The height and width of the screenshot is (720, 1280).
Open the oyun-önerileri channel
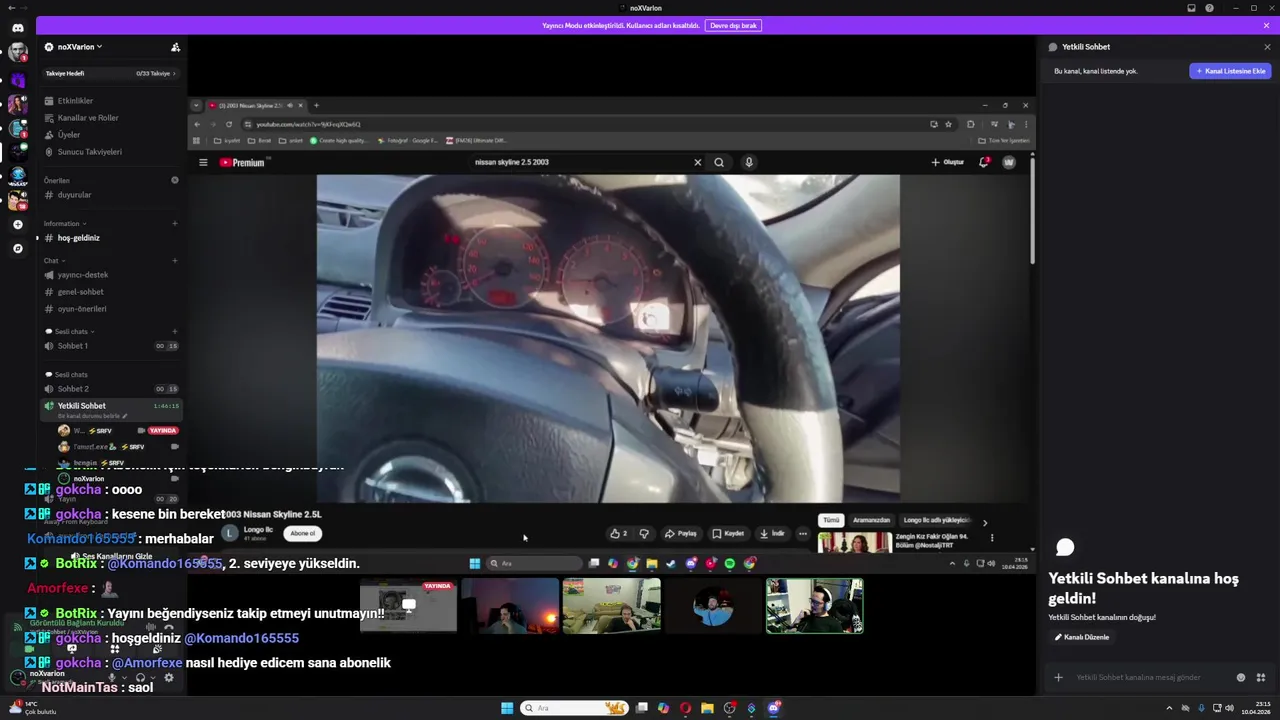[x=110, y=309]
